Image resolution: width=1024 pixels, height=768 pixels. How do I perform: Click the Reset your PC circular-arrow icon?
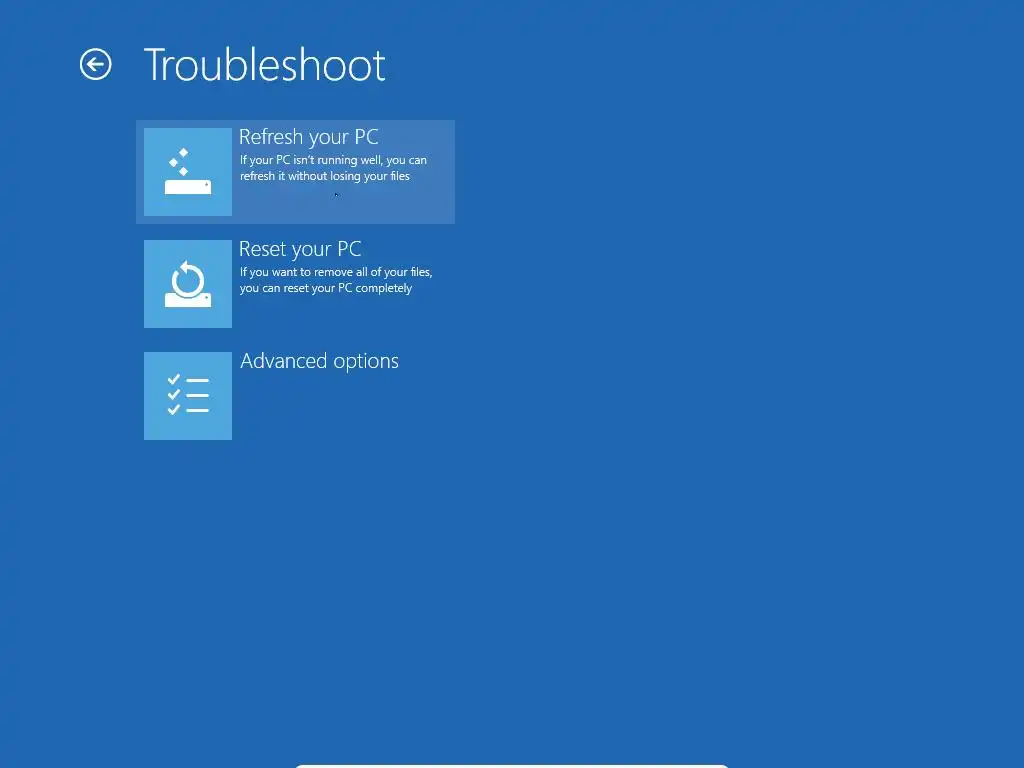click(187, 284)
